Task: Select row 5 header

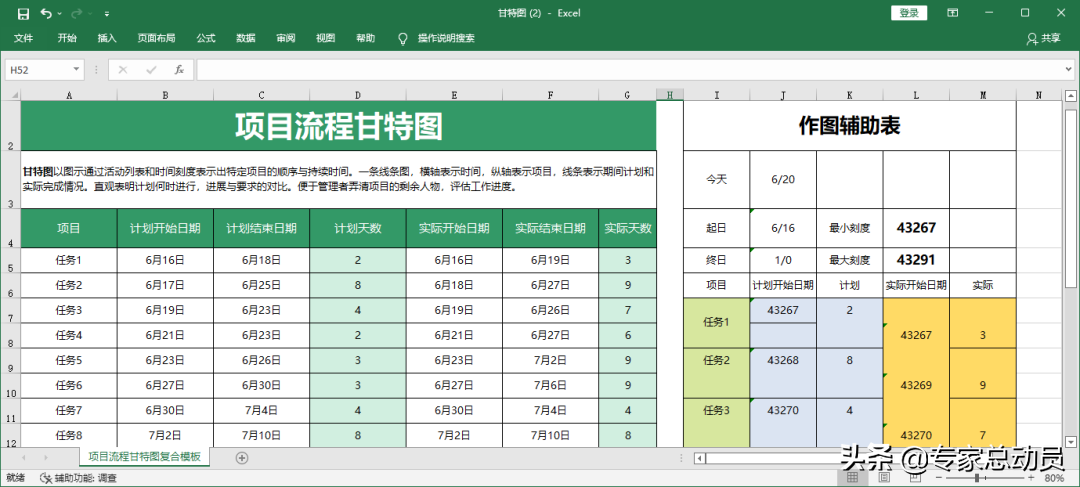Action: (10, 261)
